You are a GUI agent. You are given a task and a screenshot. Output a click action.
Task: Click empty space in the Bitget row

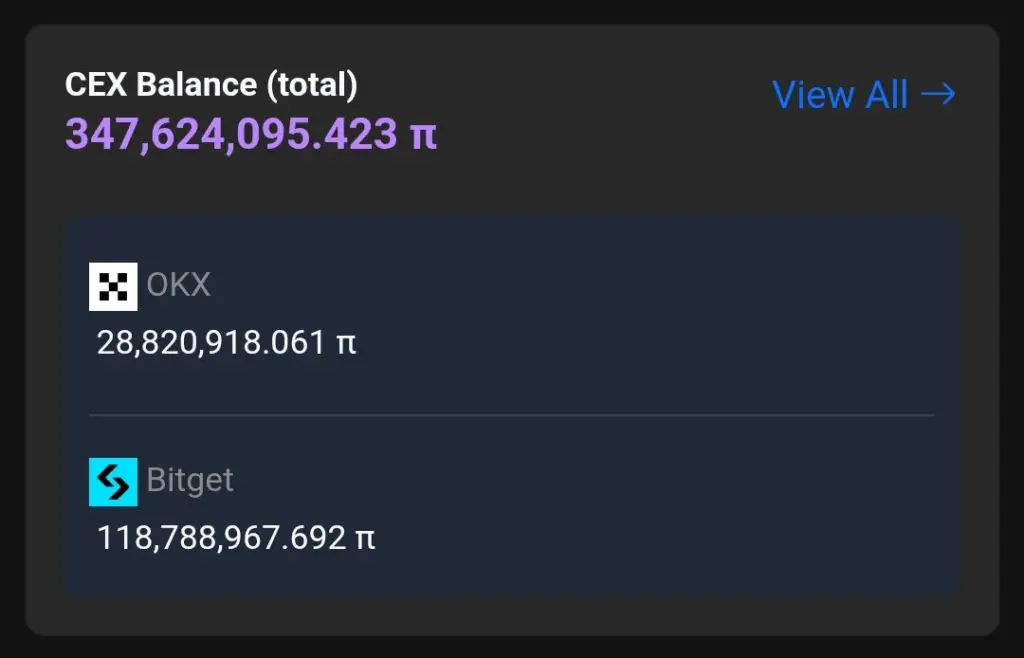(x=650, y=510)
